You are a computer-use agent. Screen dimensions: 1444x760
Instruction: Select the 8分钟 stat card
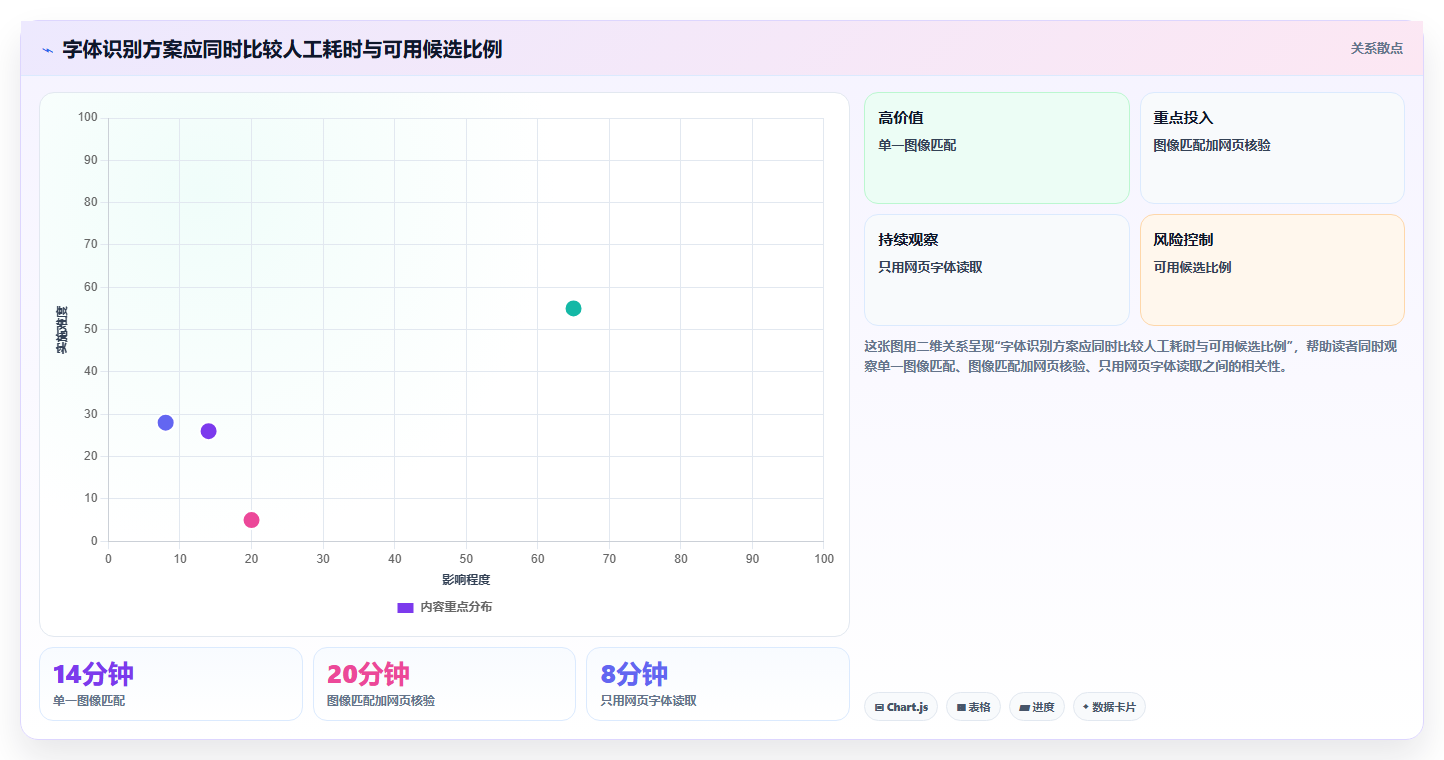[718, 684]
